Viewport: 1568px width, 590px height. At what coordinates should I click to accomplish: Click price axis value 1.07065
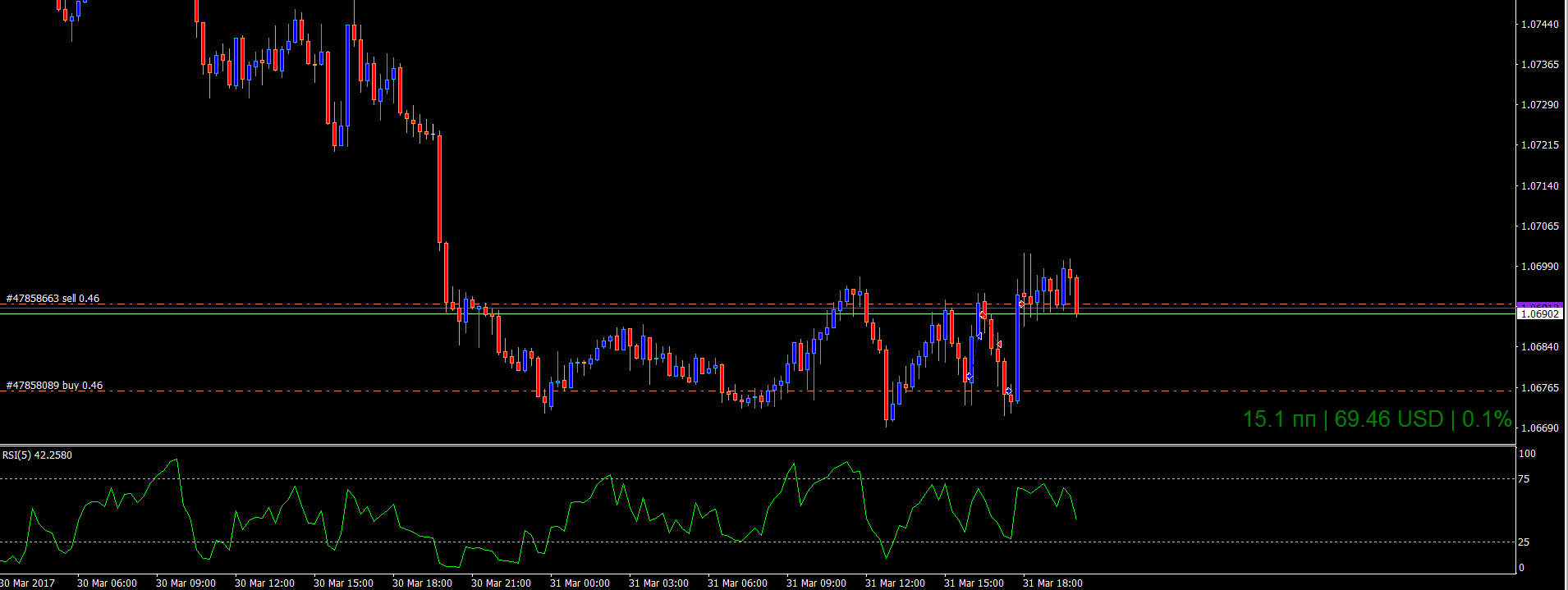1540,226
